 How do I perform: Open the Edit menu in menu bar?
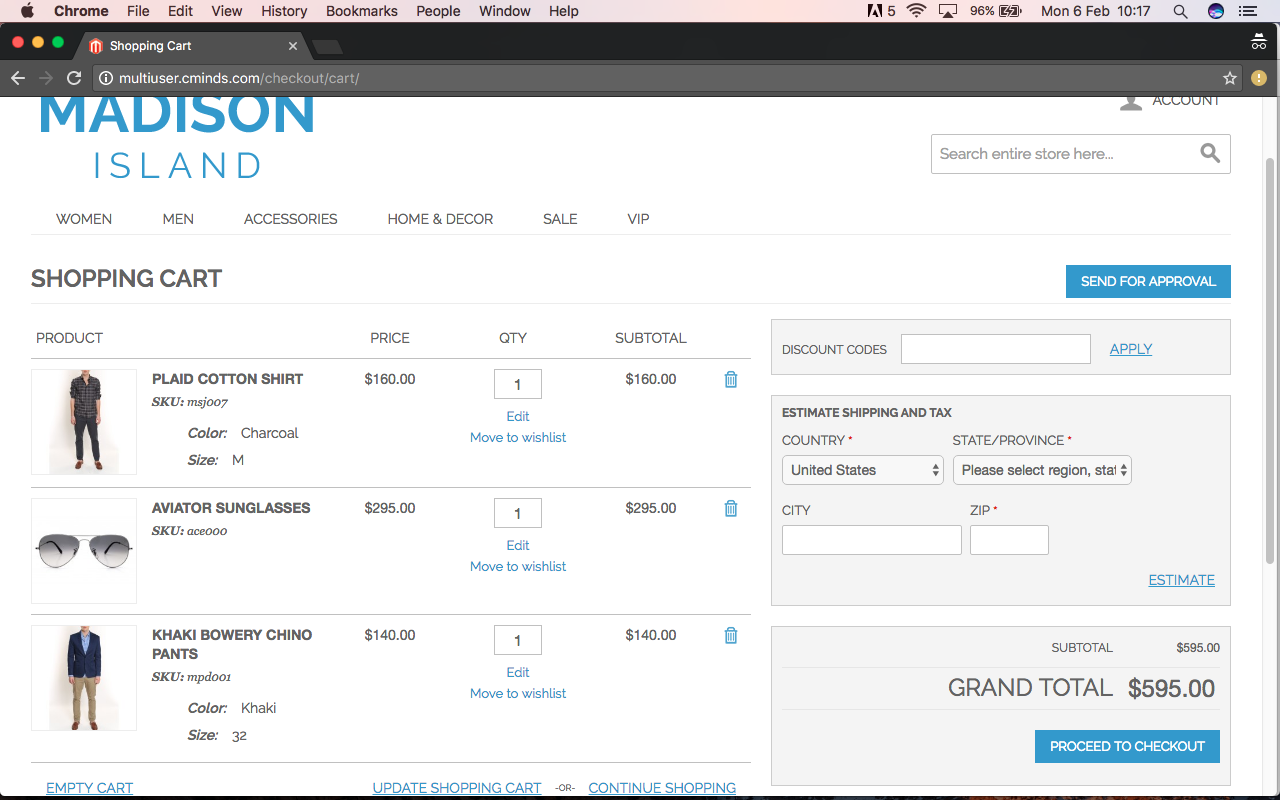pyautogui.click(x=181, y=11)
